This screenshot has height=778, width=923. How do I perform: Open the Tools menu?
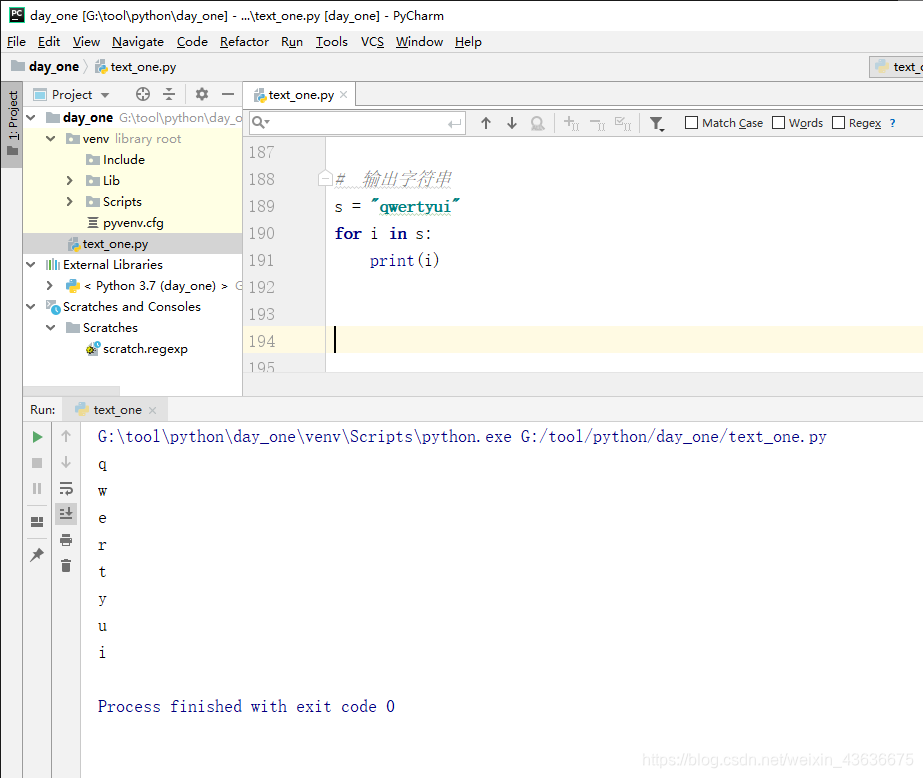coord(331,42)
